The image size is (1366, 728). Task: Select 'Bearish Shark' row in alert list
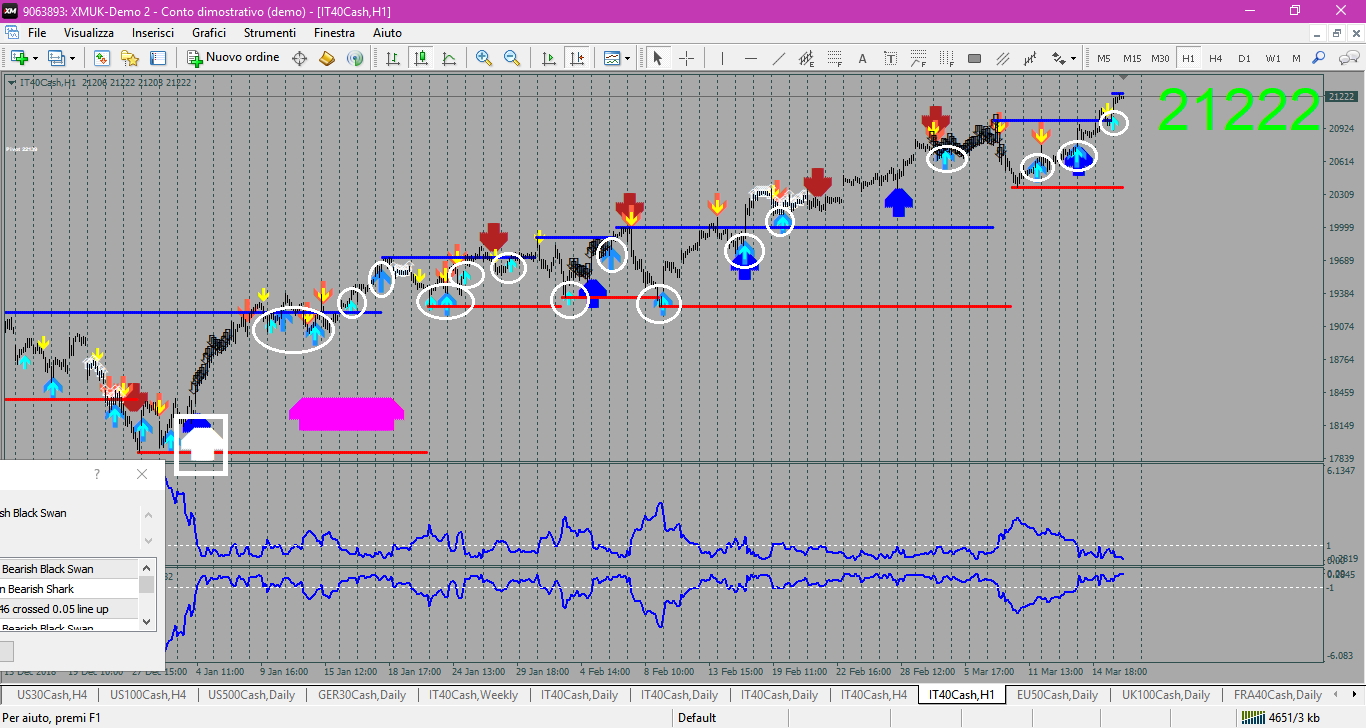point(68,589)
